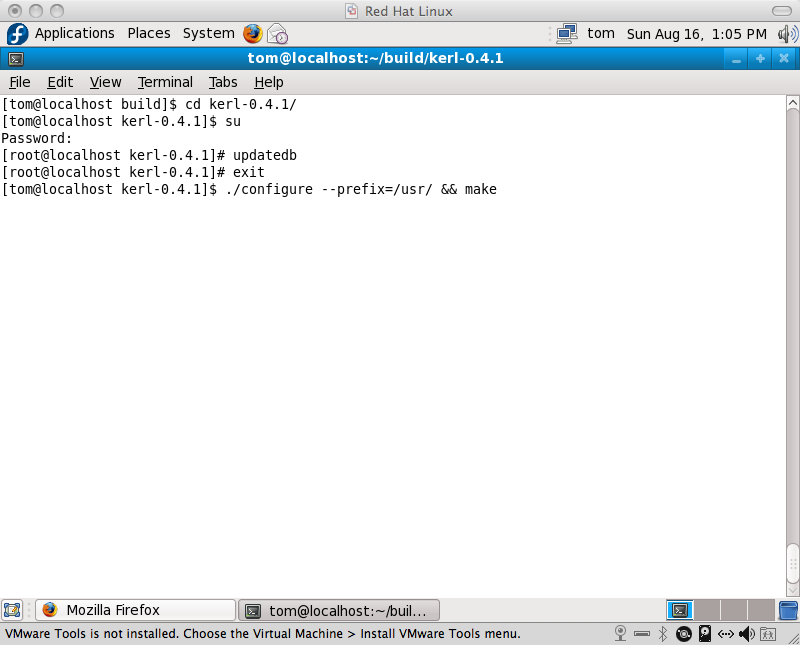Click the volume speaker icon in top panel

[787, 33]
